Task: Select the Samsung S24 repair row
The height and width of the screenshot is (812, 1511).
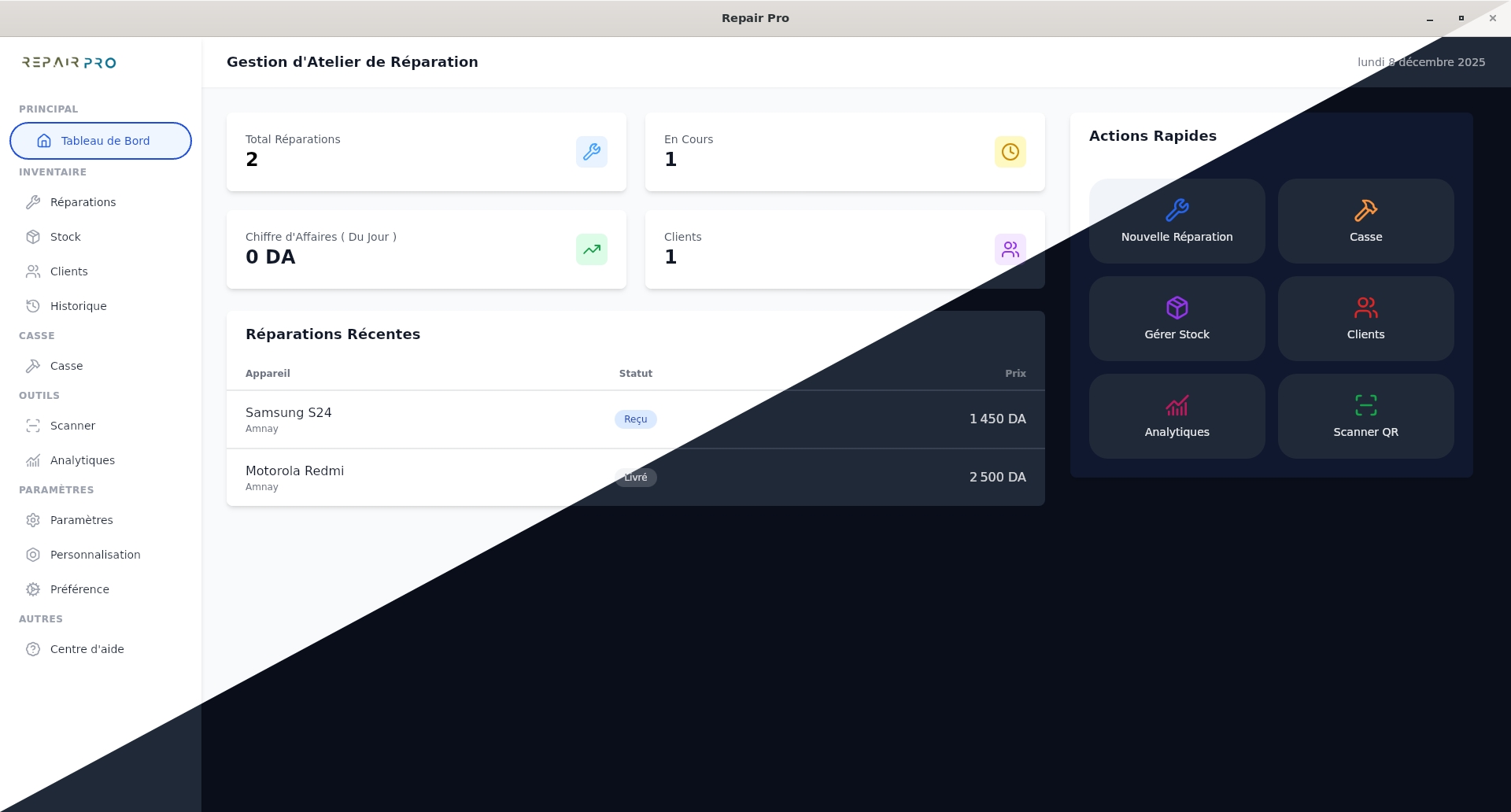Action: [472, 419]
